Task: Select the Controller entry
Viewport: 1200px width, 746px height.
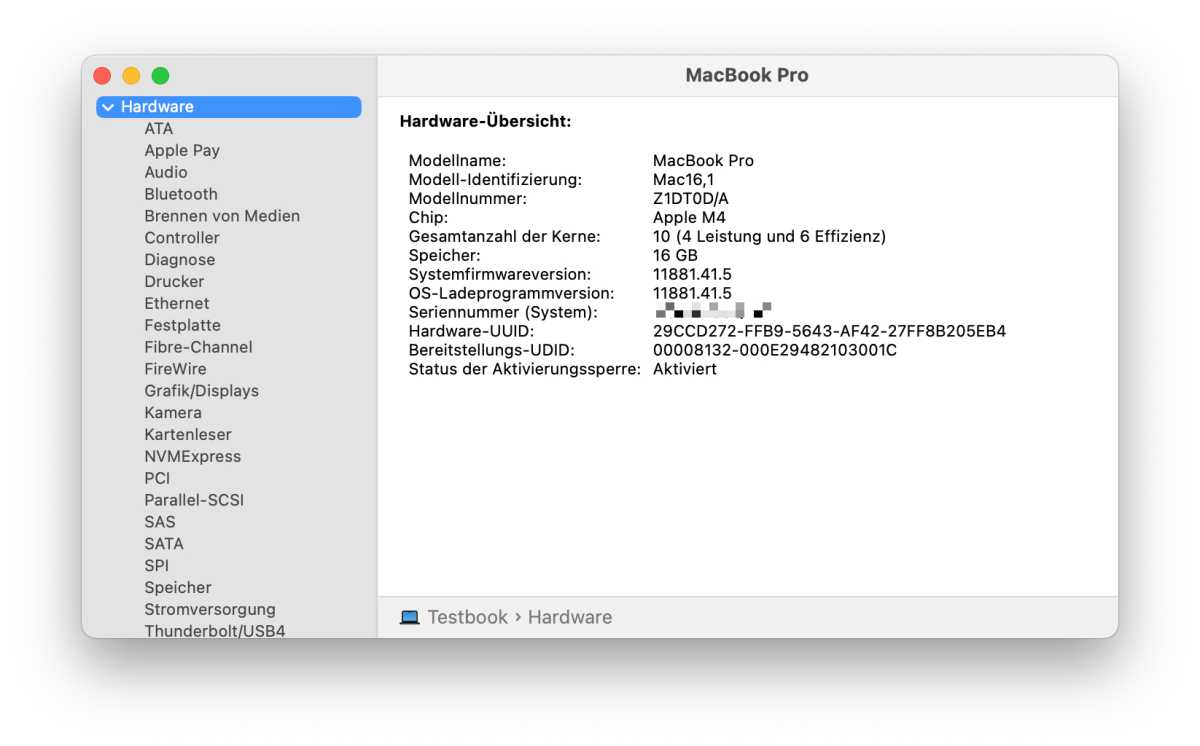Action: 182,238
